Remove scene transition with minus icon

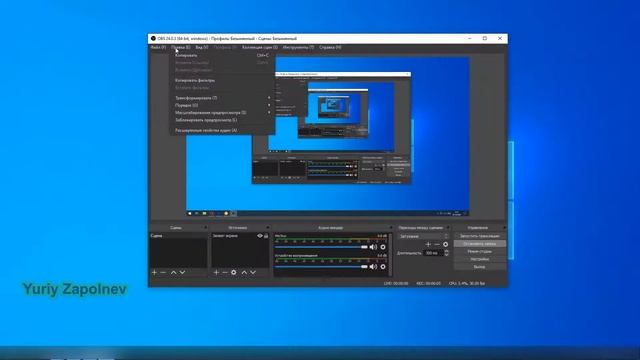click(437, 244)
